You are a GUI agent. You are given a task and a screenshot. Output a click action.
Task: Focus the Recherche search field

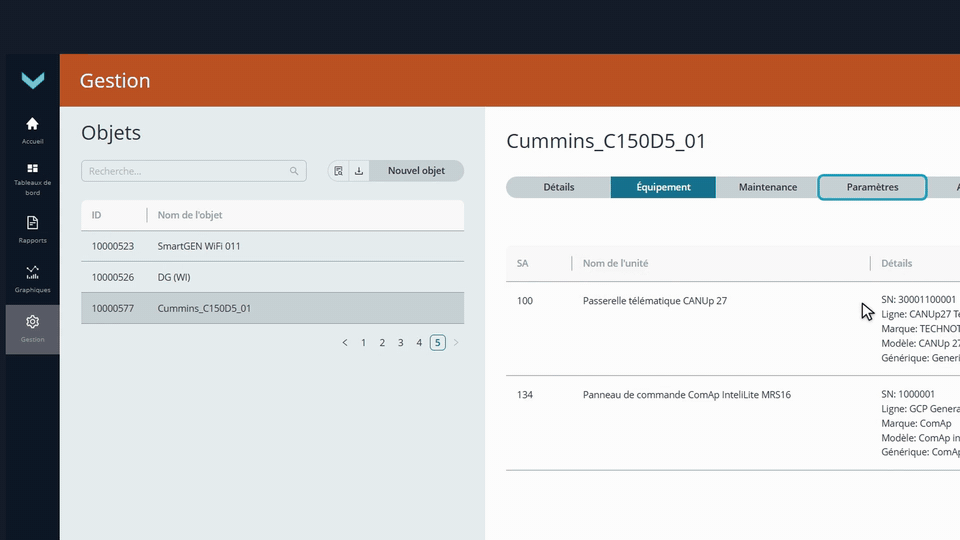(193, 171)
